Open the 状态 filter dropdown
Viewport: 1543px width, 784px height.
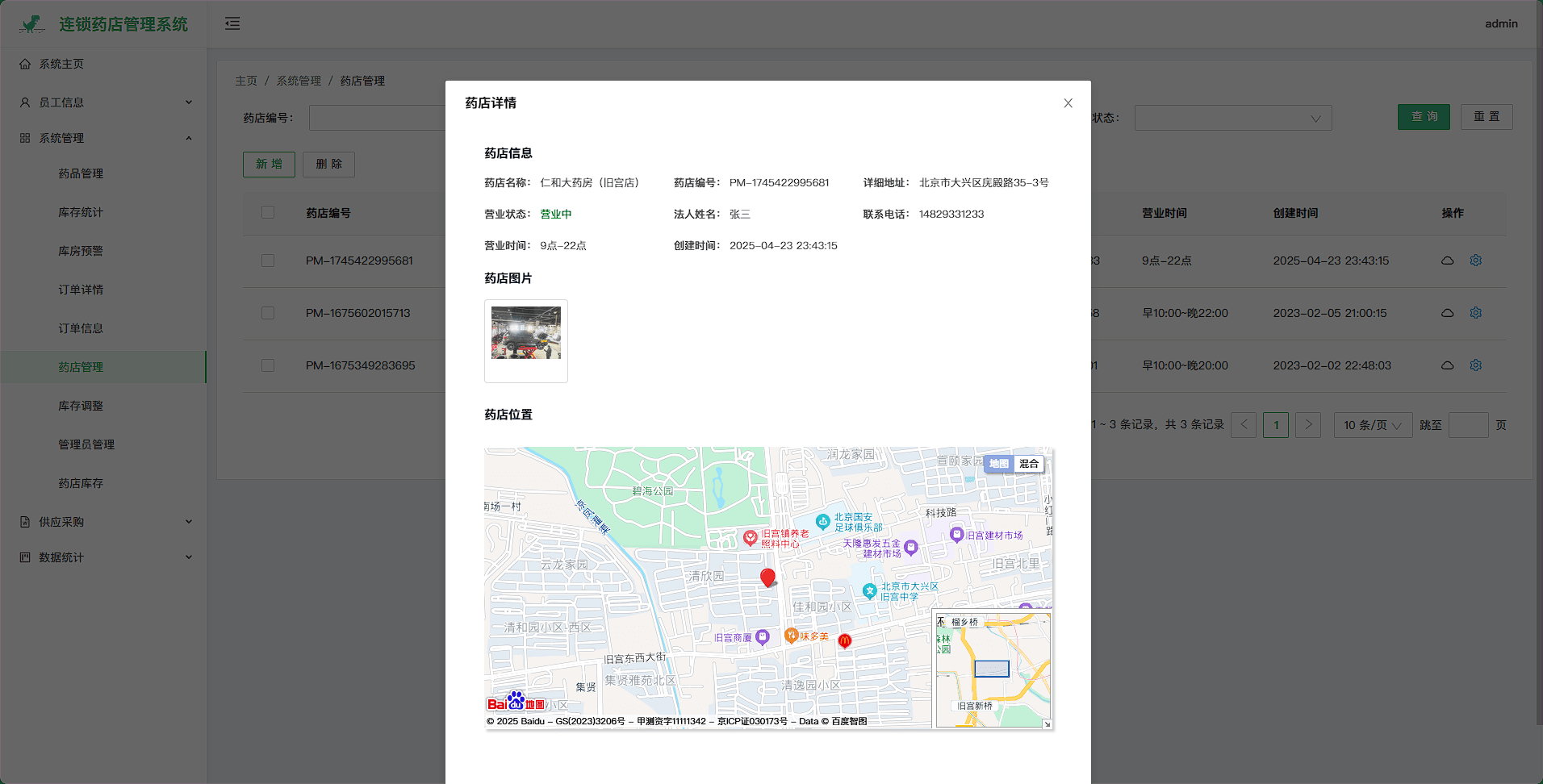1232,118
